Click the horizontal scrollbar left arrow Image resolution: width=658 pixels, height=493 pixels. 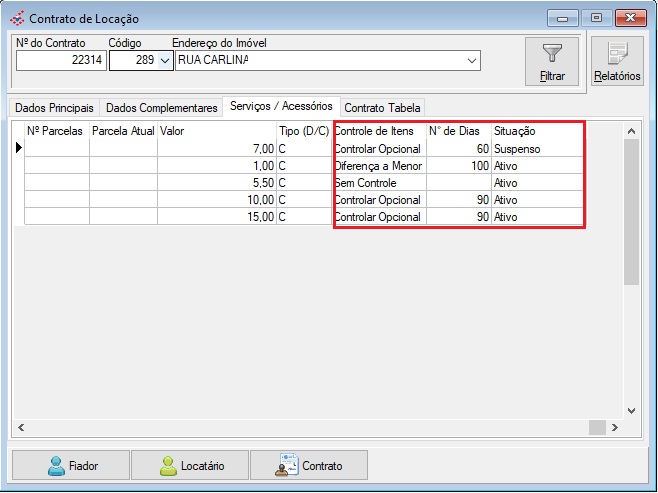20,428
